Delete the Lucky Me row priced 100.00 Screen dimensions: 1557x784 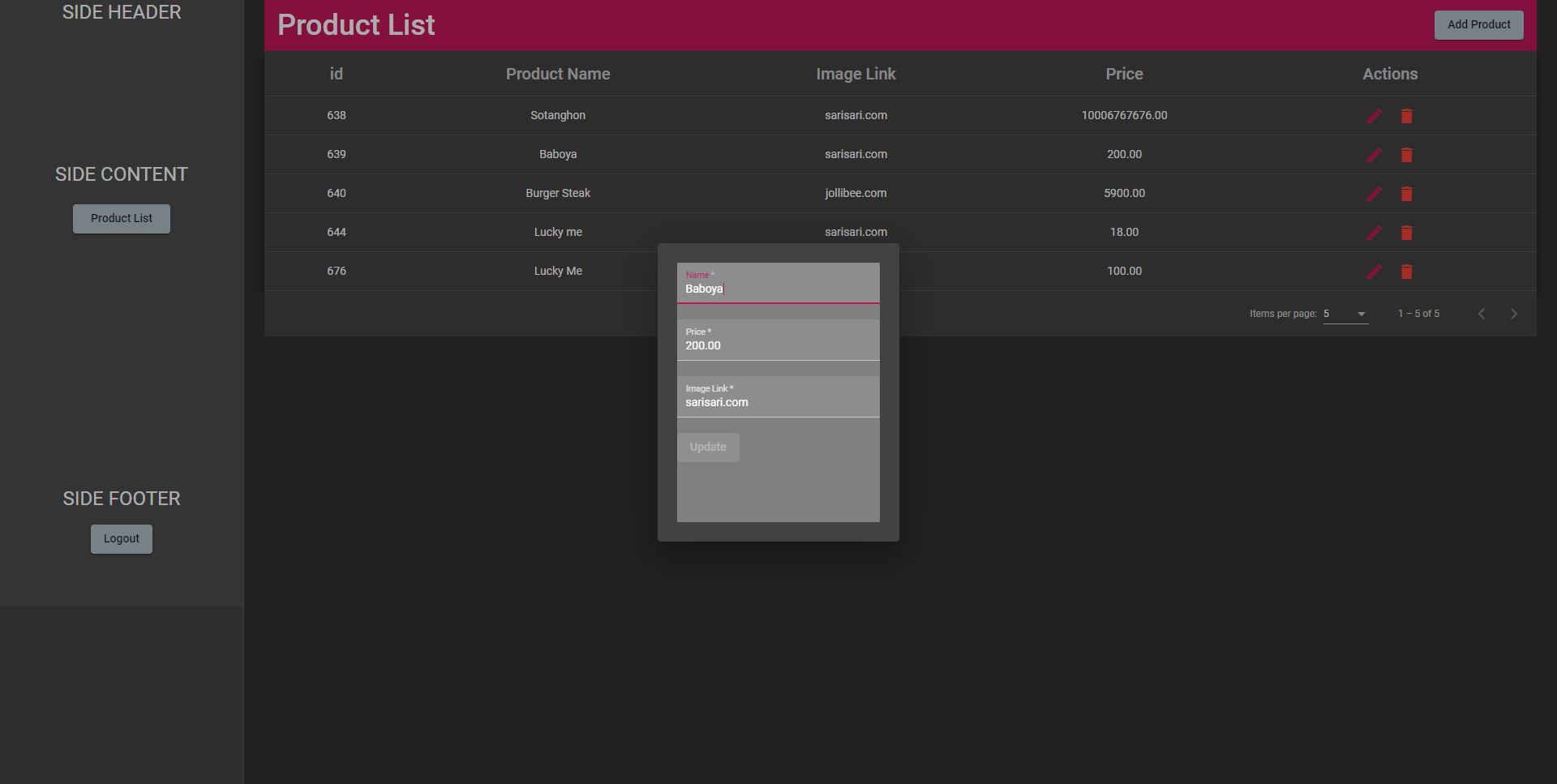pyautogui.click(x=1407, y=272)
